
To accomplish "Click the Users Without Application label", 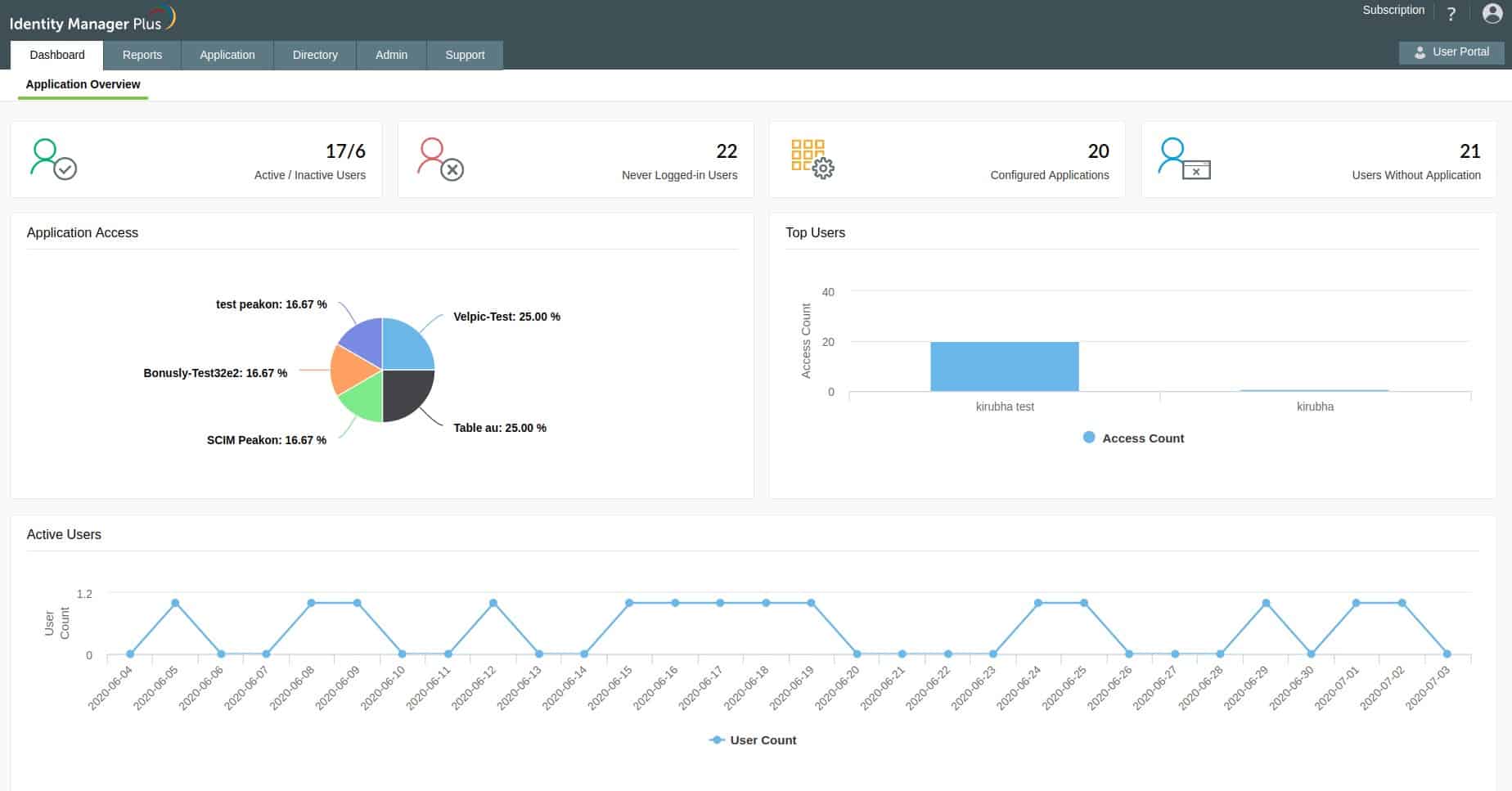I will [1416, 175].
